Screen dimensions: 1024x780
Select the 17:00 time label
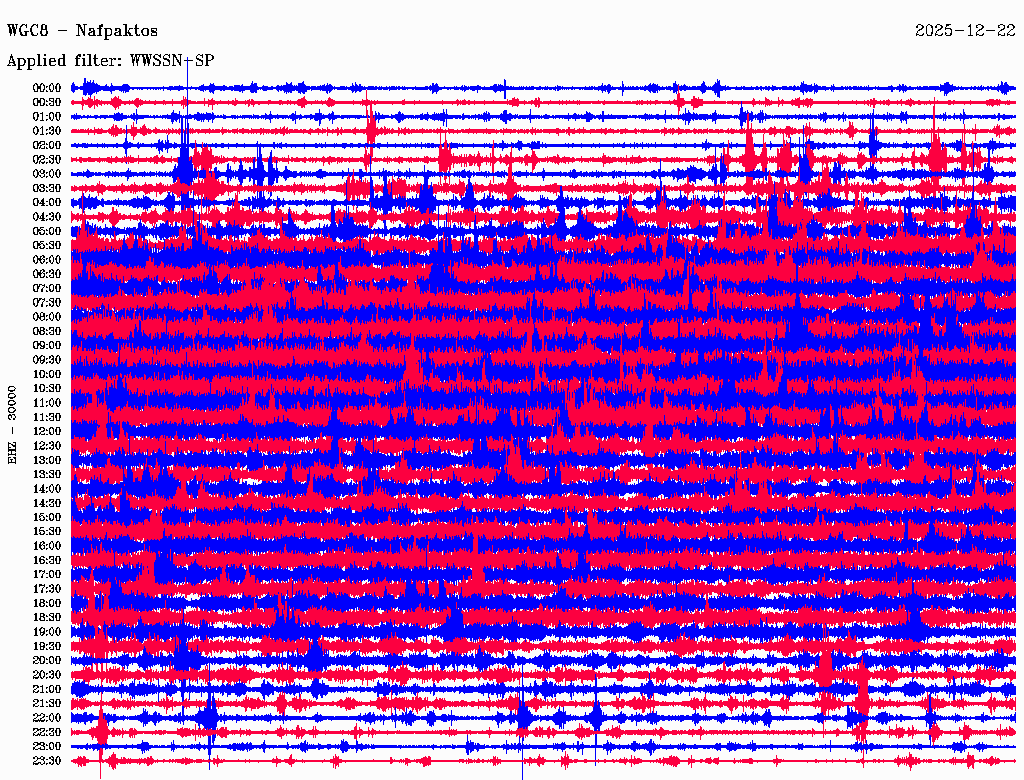47,575
